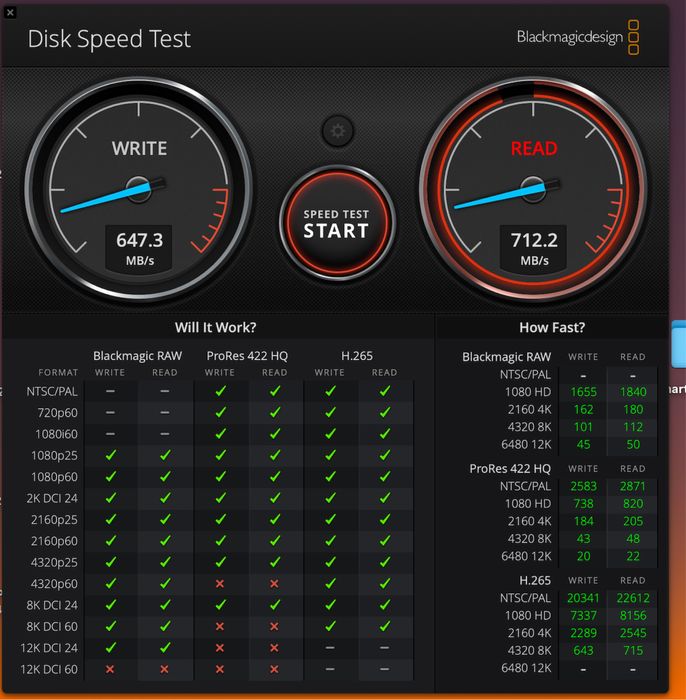The width and height of the screenshot is (686, 700).
Task: Click the WRITE gauge label
Action: (139, 149)
